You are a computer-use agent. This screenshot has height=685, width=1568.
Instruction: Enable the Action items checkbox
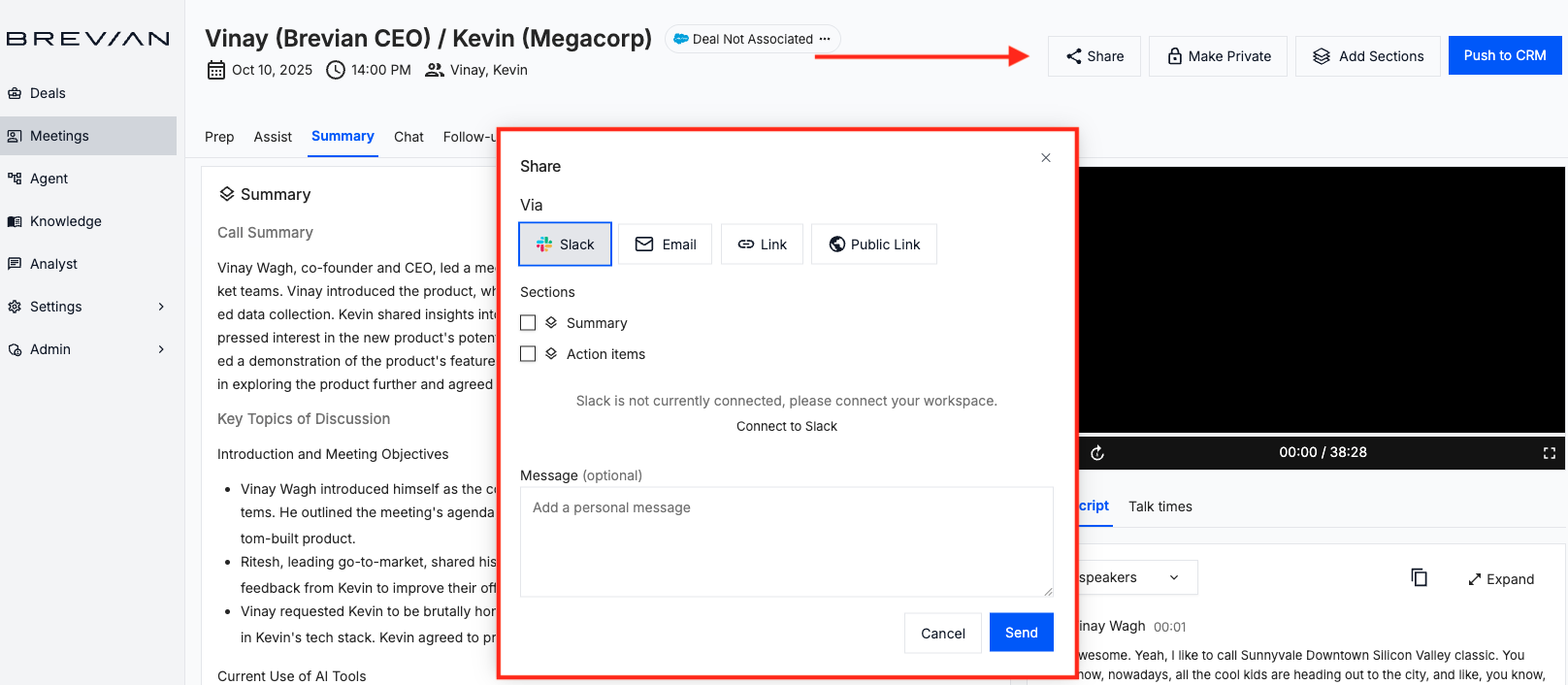click(x=528, y=354)
